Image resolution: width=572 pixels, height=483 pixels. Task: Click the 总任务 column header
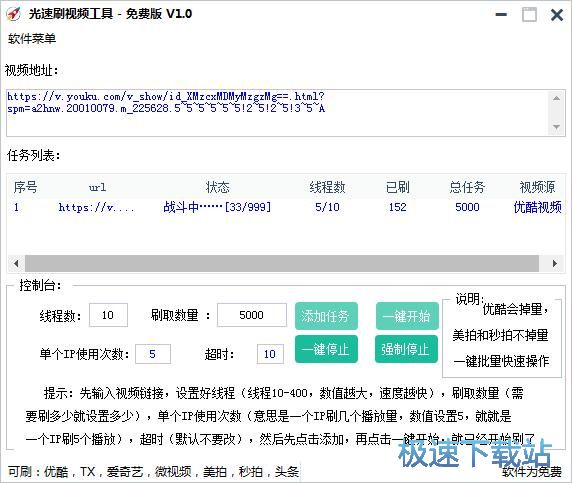pos(467,187)
